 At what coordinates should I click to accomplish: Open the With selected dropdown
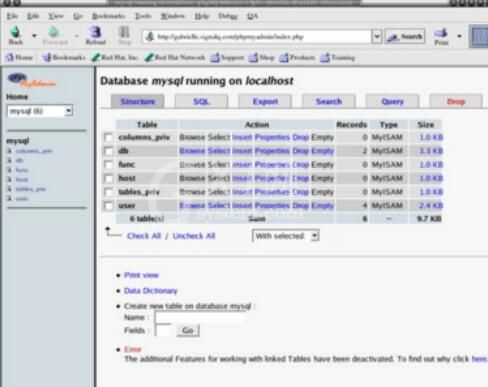coord(286,236)
